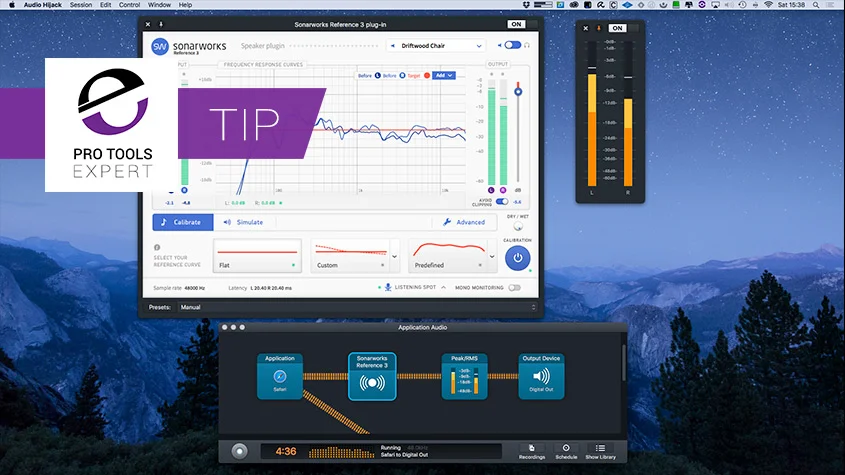This screenshot has width=845, height=475.
Task: Switch to the Calibrate tab
Action: pyautogui.click(x=183, y=222)
